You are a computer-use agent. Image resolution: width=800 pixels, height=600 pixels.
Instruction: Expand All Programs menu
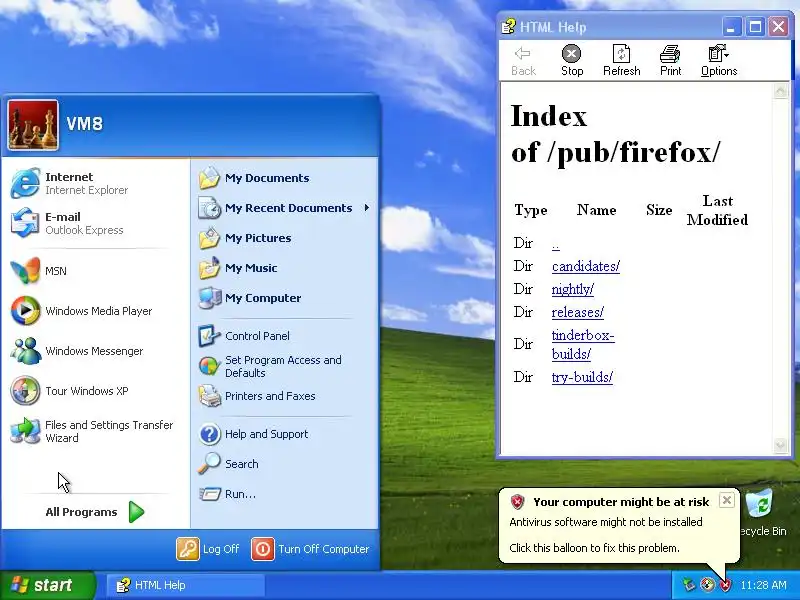(x=95, y=512)
